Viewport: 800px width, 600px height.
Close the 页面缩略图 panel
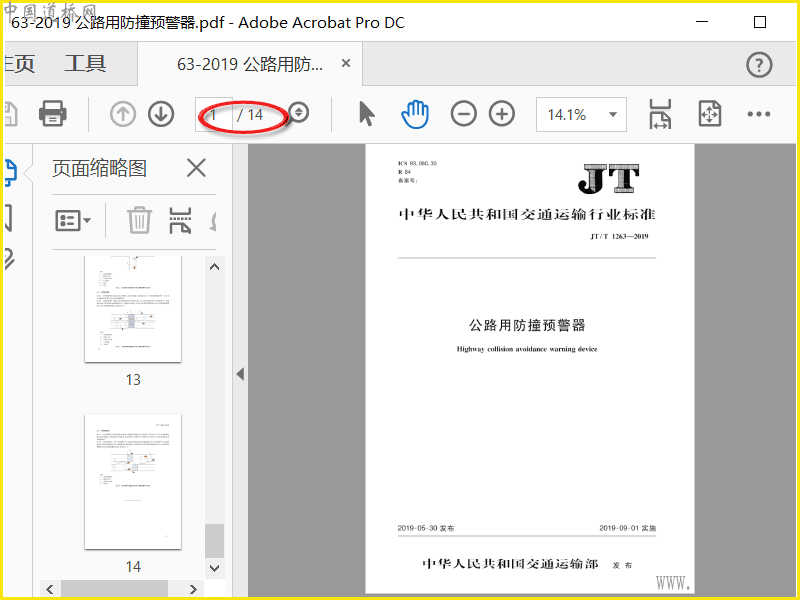click(x=196, y=168)
